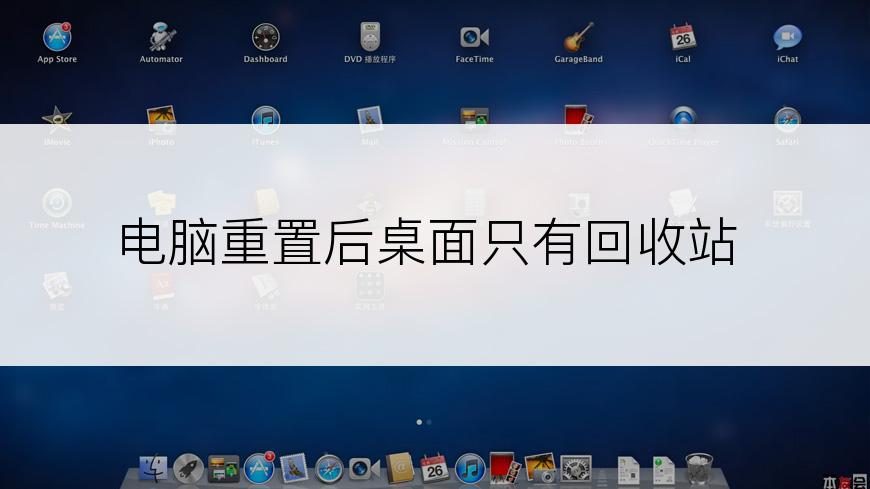Switch to second Launchpad page dot
Screen dimensions: 870x489
[429, 422]
